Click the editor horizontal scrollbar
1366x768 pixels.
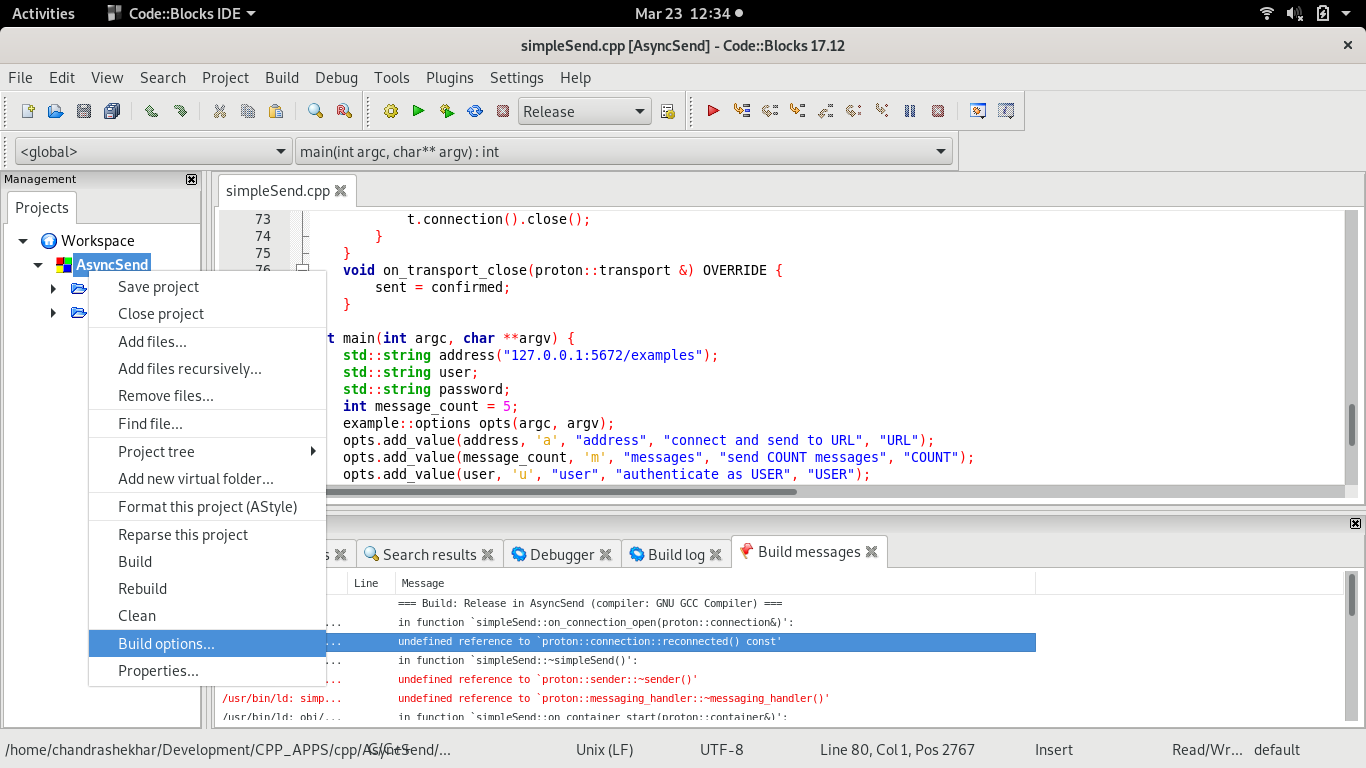coord(560,491)
